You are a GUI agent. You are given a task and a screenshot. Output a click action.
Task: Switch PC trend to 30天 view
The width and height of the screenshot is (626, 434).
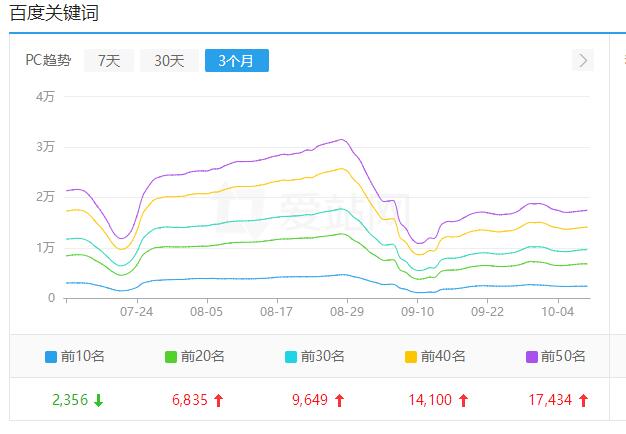point(169,61)
